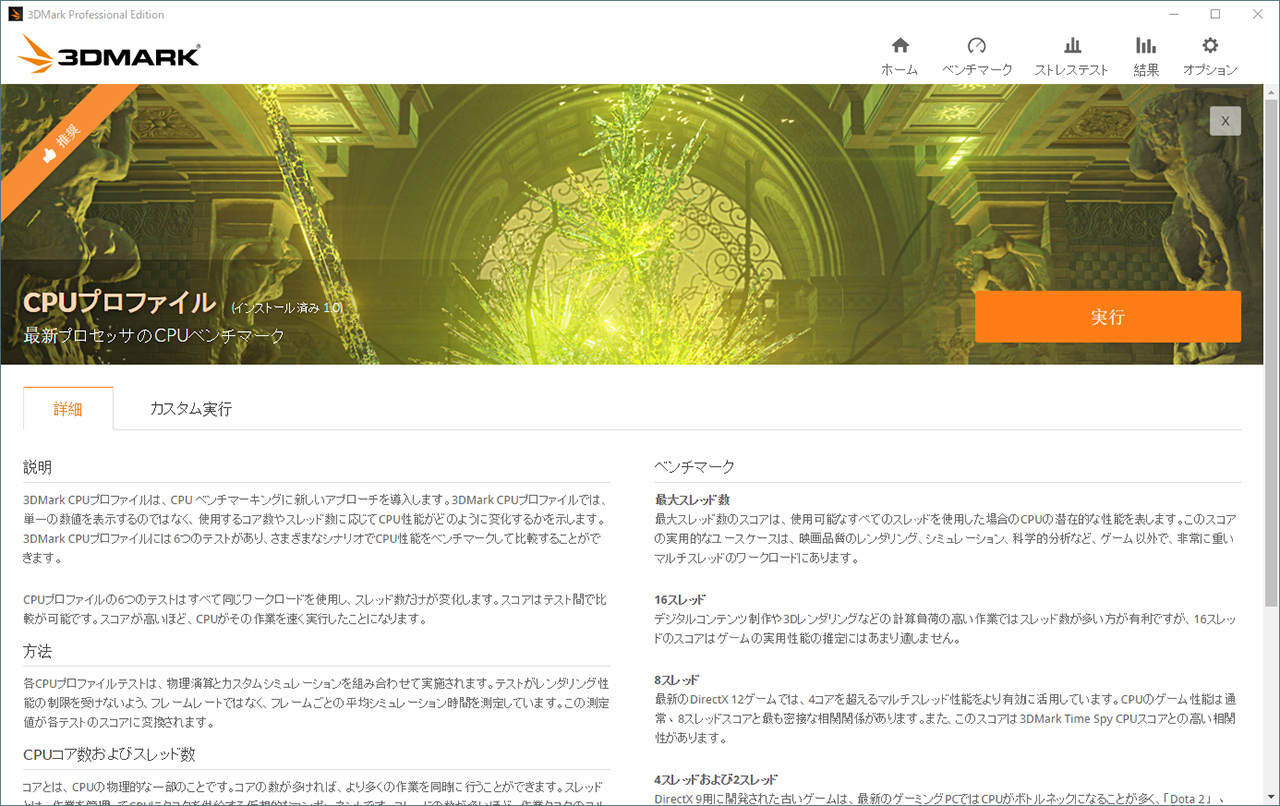Image resolution: width=1280 pixels, height=806 pixels.
Task: Click the 3DMark logo in header
Action: (x=110, y=54)
